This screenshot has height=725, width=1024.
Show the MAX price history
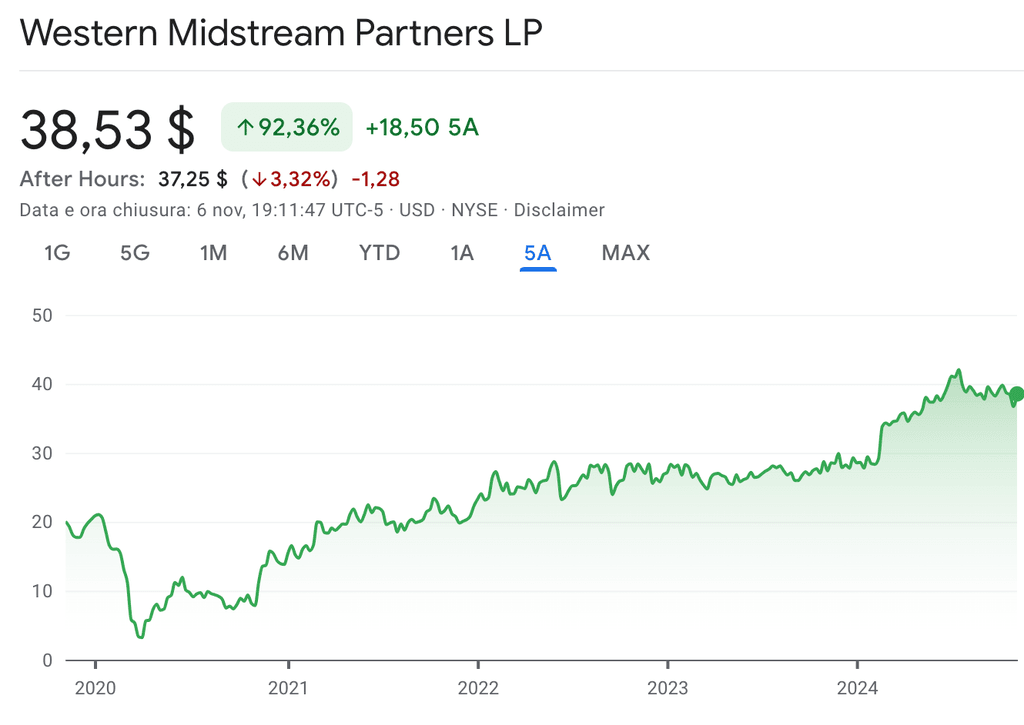click(x=626, y=253)
